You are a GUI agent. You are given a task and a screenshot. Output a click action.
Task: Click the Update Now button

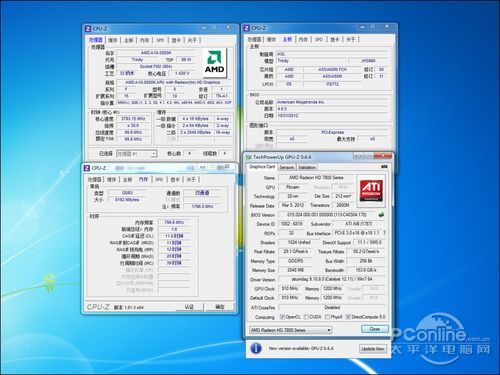(x=373, y=349)
